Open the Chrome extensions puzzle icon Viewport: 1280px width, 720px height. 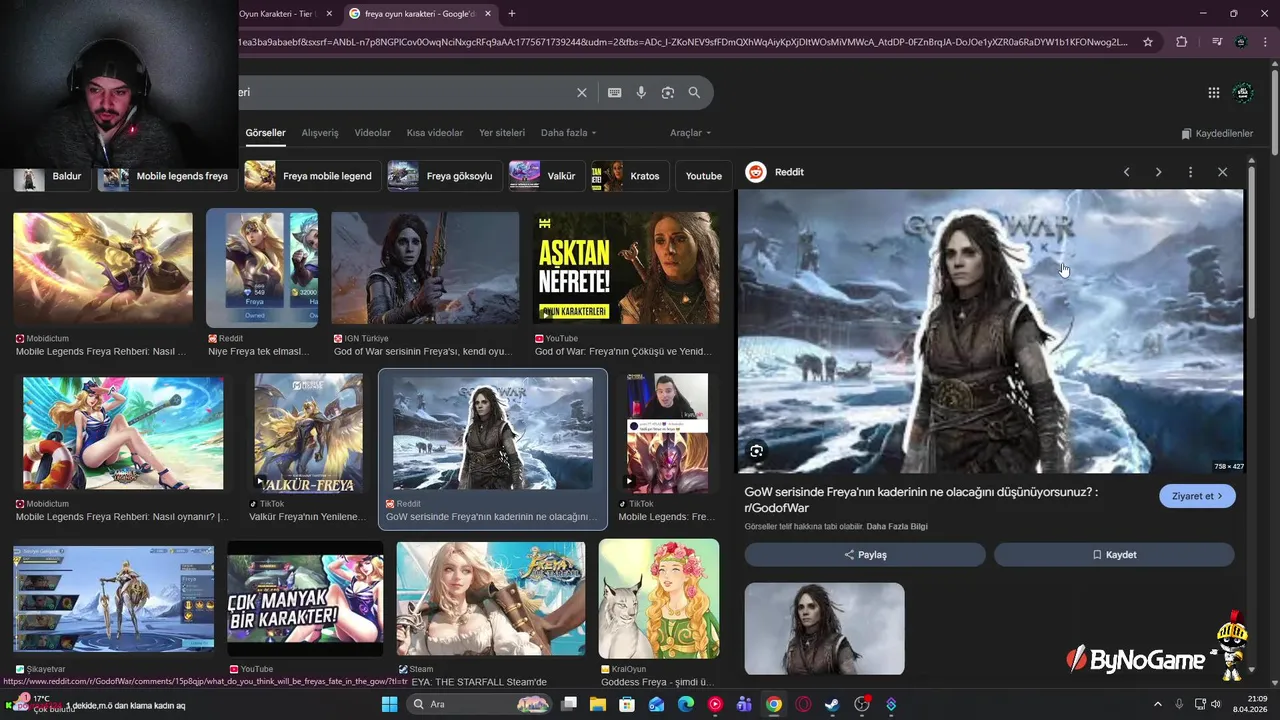point(1182,42)
